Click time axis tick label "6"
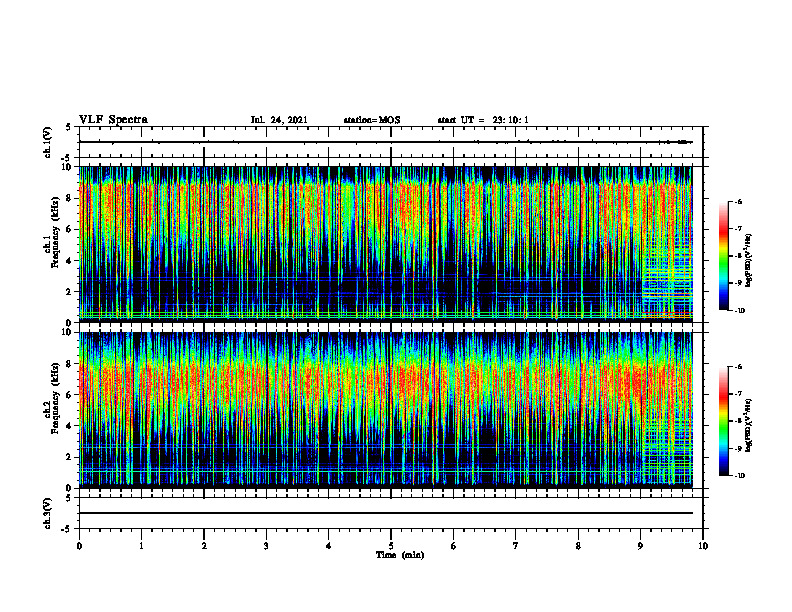This screenshot has width=792, height=612. [454, 546]
